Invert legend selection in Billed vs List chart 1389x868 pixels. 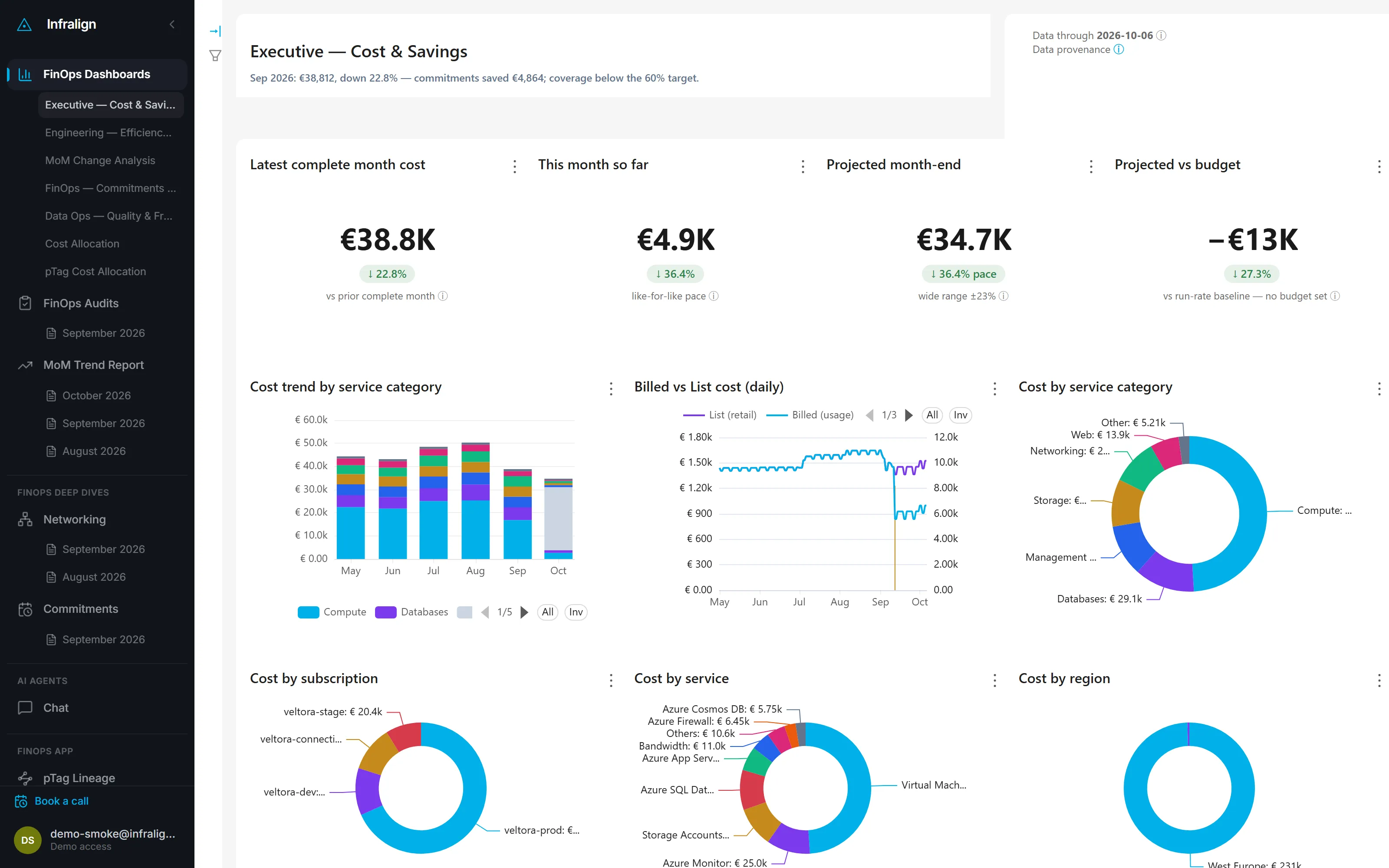[960, 415]
